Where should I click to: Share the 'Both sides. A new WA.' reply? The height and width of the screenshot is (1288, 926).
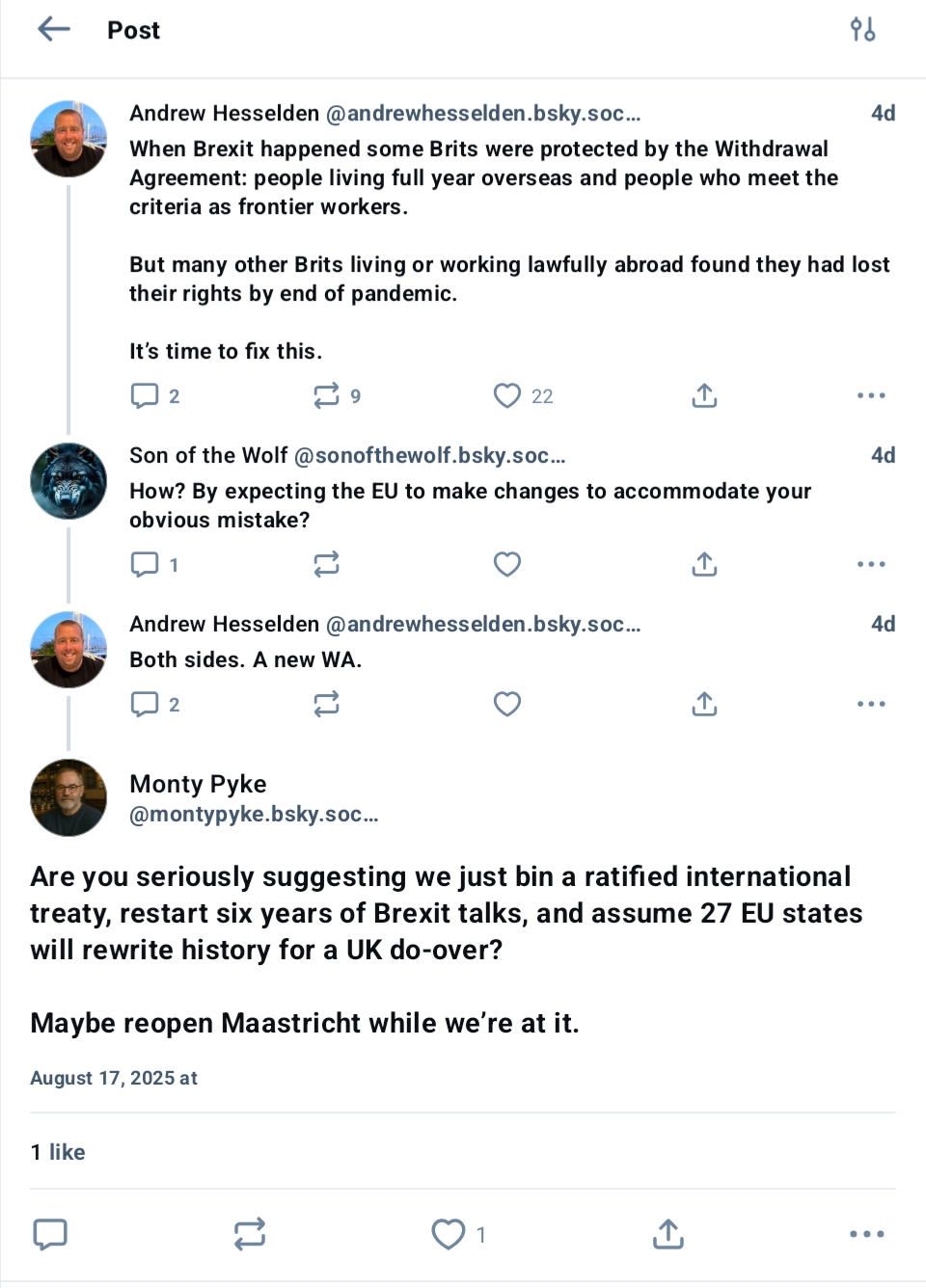coord(704,704)
